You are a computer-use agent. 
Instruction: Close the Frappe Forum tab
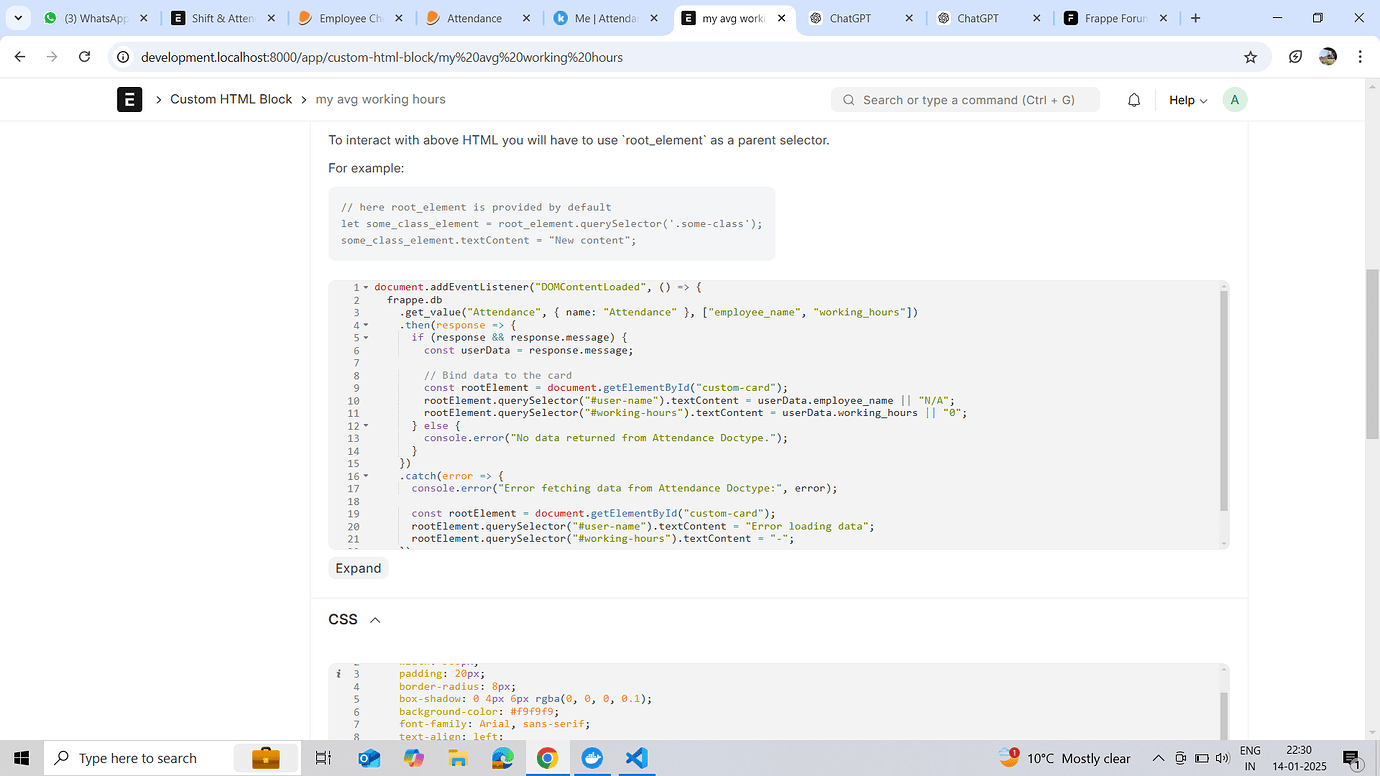tap(1164, 18)
